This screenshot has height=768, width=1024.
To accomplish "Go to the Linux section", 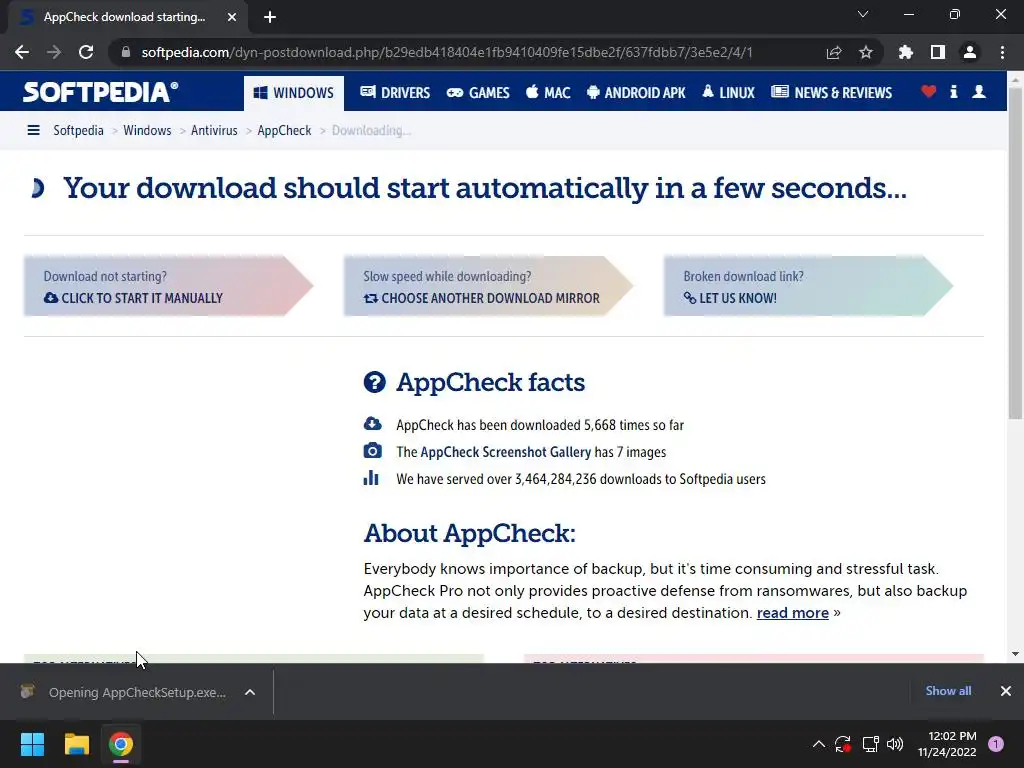I will (x=728, y=93).
